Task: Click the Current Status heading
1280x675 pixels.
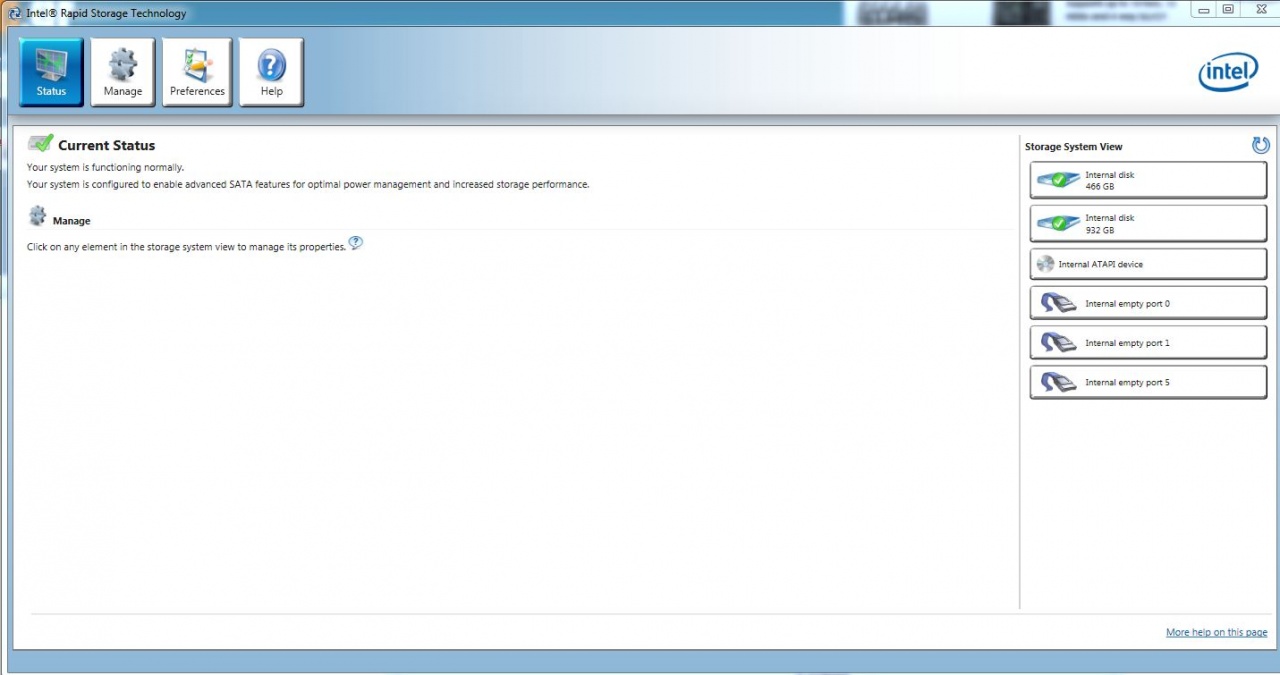Action: coord(106,146)
